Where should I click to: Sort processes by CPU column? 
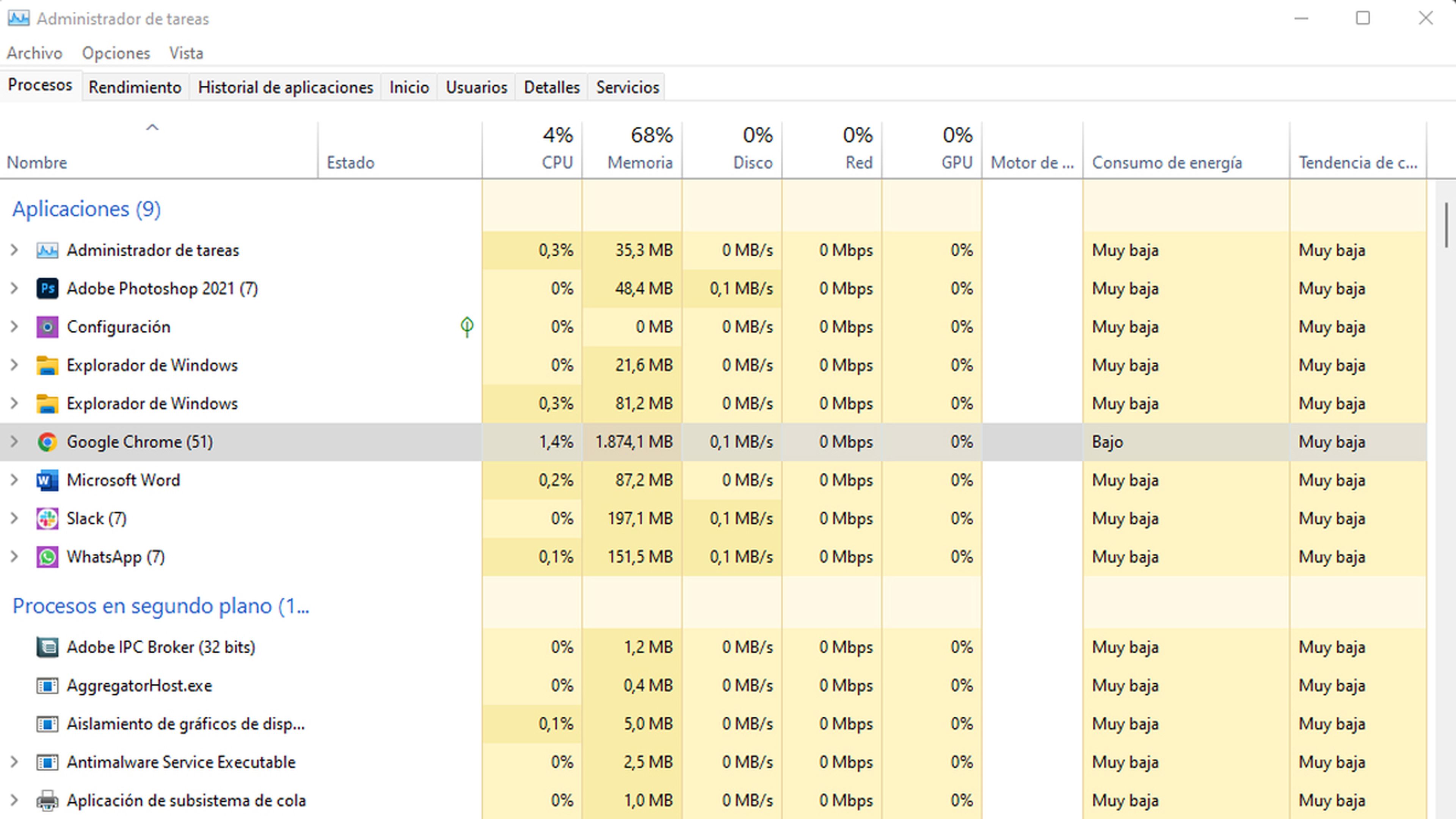532,150
